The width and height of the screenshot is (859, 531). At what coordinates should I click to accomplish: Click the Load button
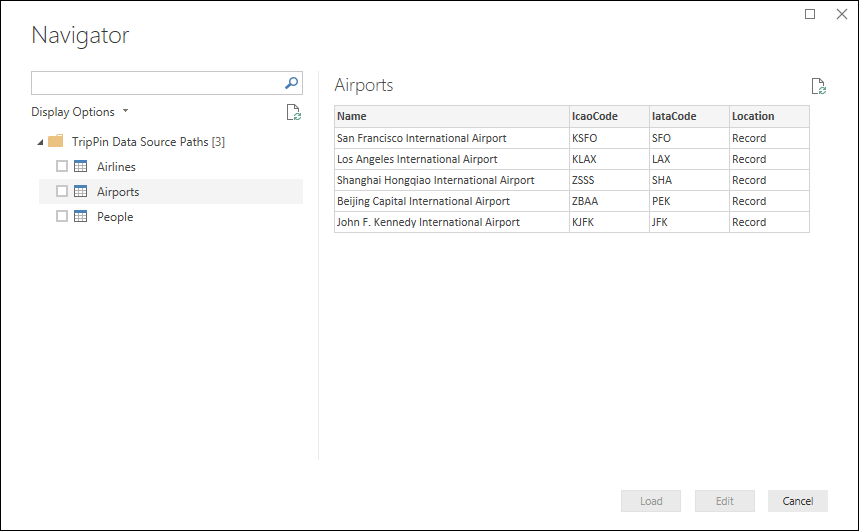click(x=651, y=501)
